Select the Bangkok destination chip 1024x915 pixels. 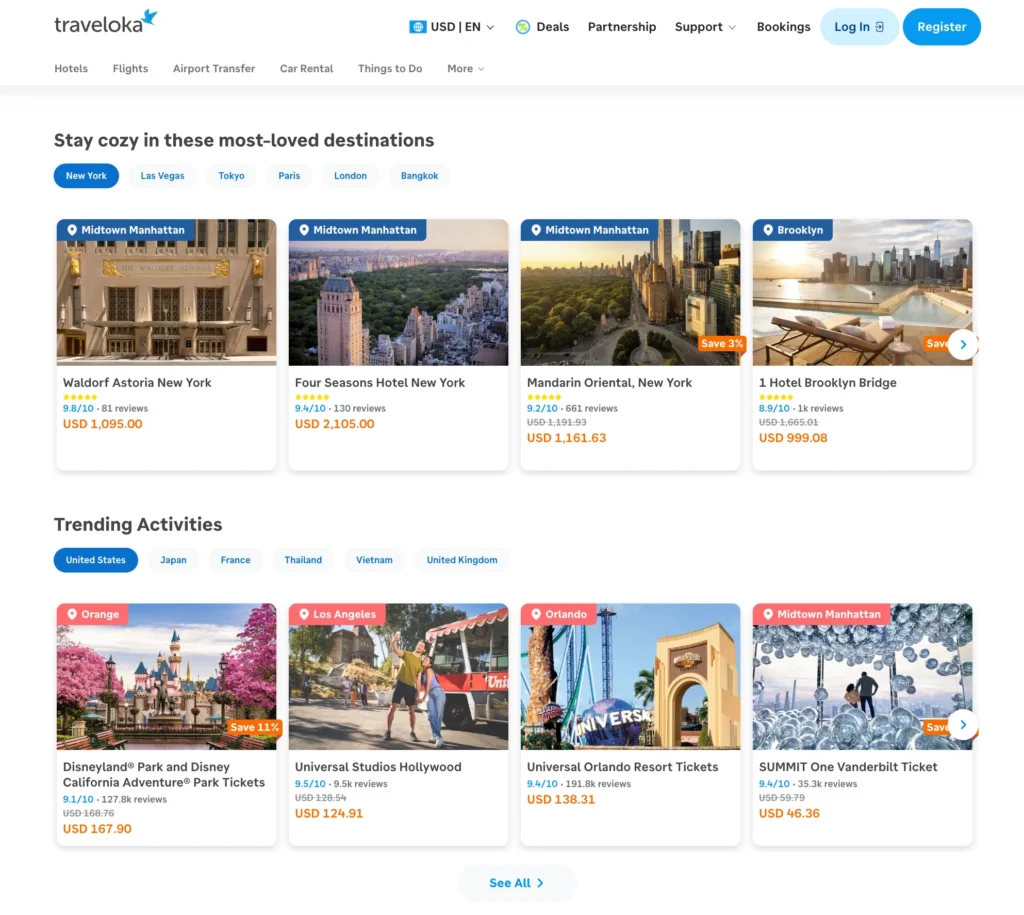pyautogui.click(x=419, y=176)
